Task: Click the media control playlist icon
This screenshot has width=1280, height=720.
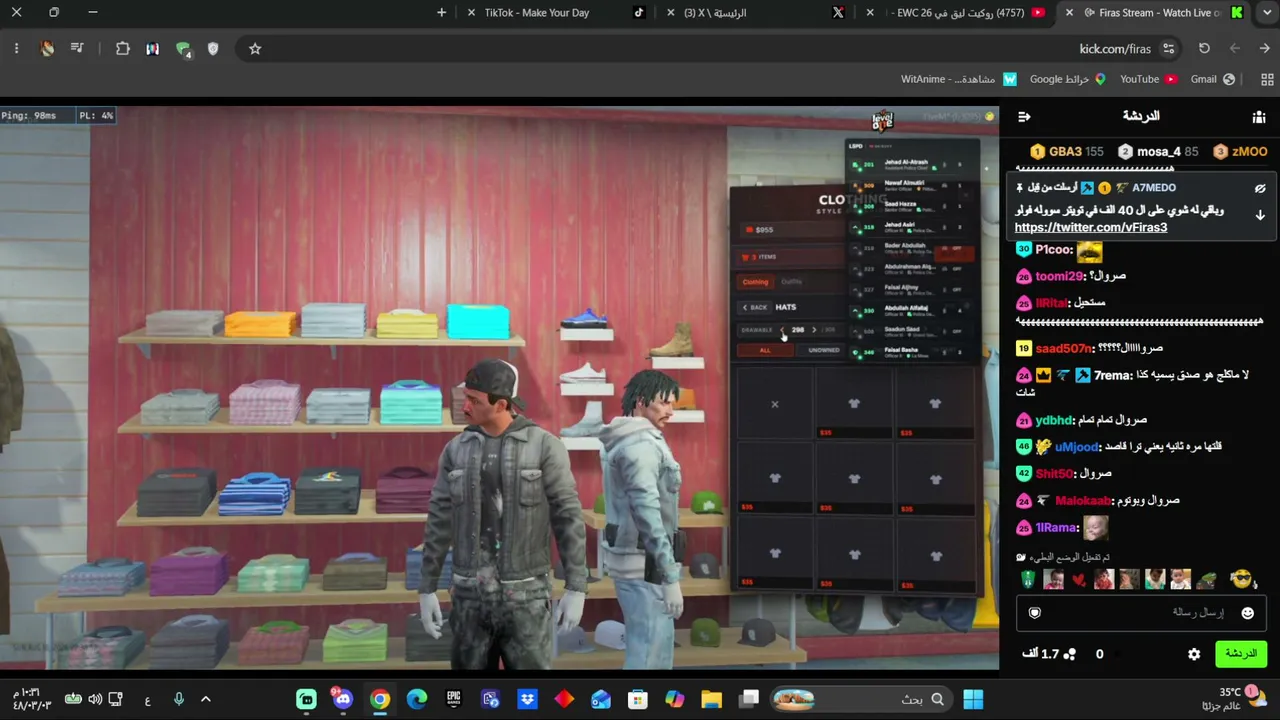Action: click(x=77, y=49)
